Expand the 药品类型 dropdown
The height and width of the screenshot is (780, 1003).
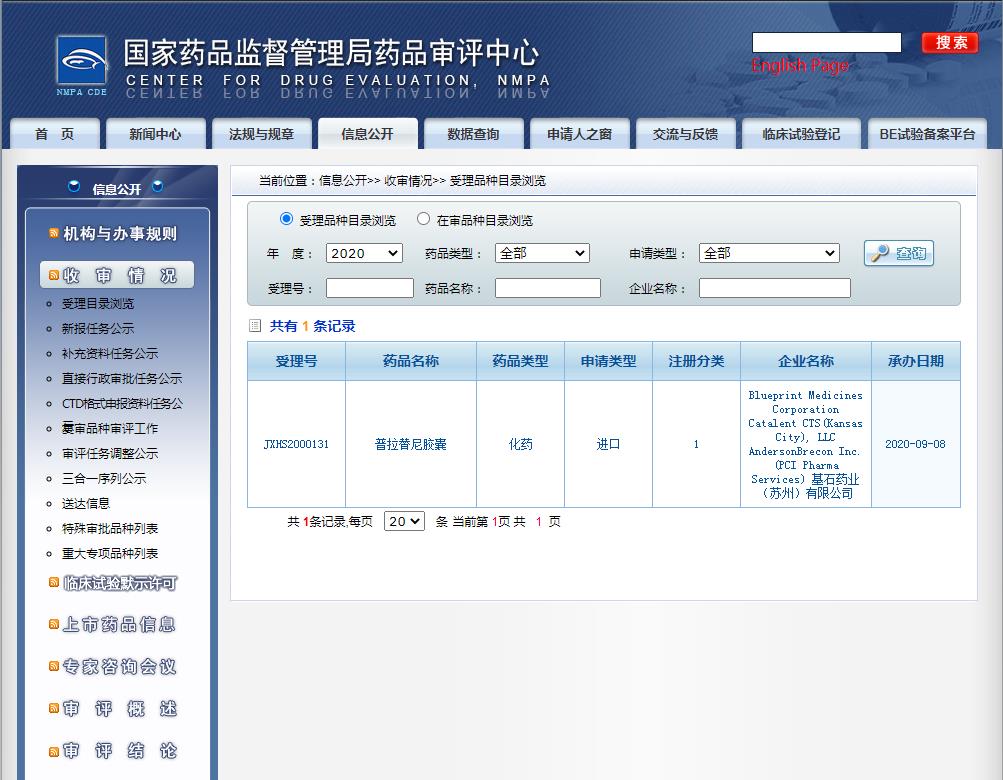click(542, 254)
